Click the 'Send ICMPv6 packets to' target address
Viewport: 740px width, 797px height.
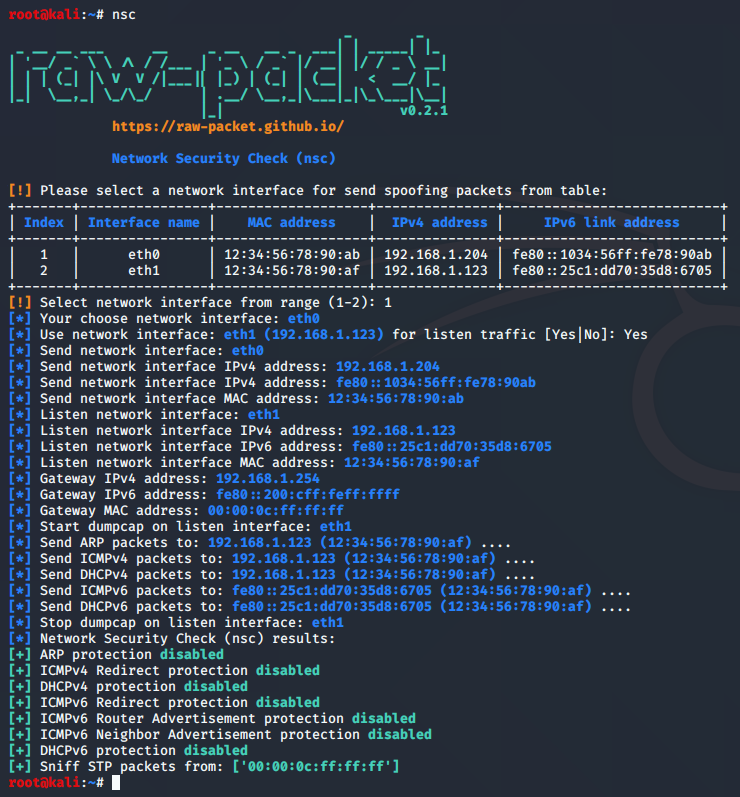pos(412,591)
